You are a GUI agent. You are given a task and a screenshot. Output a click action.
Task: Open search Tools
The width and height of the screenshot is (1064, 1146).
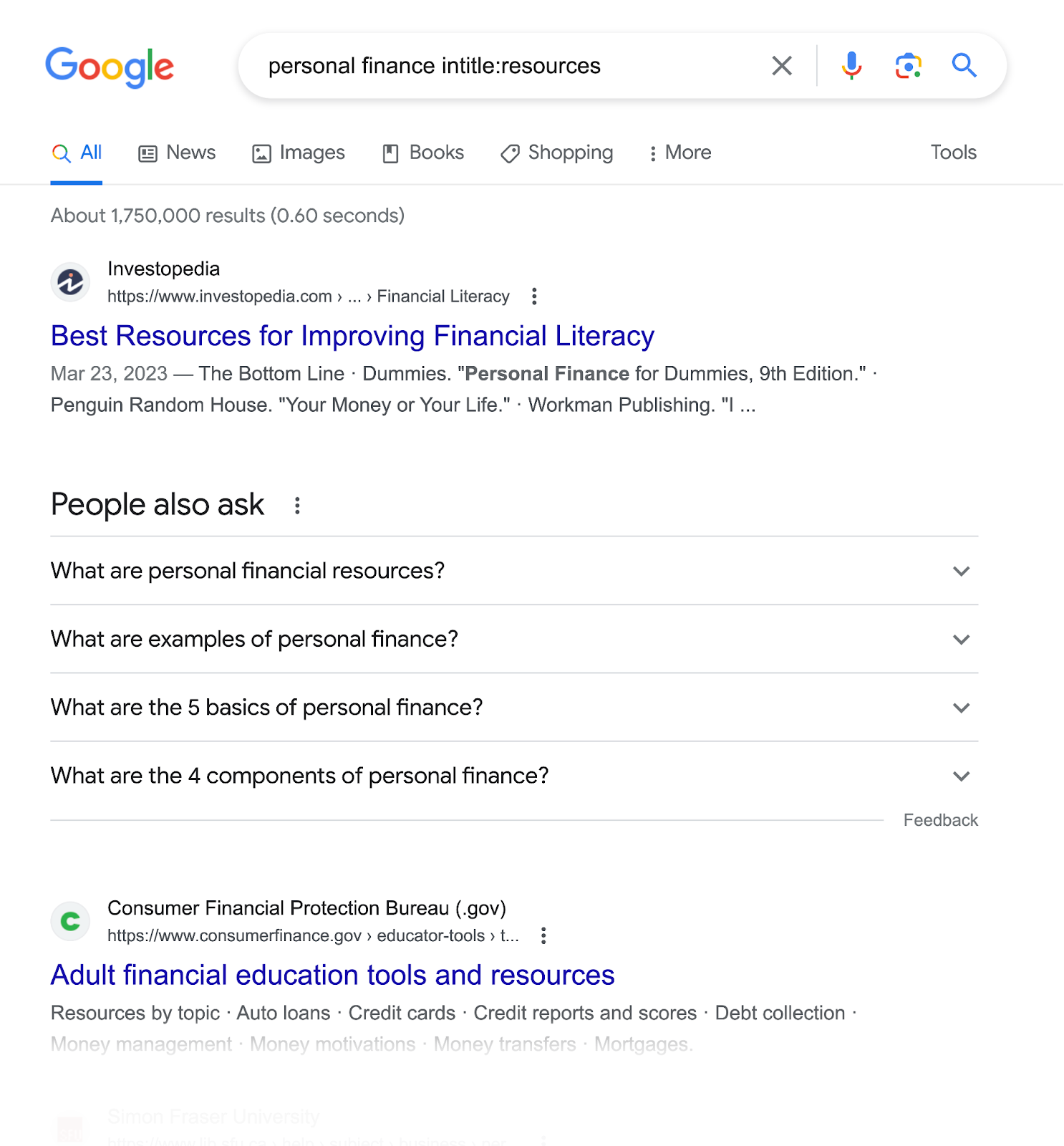(x=953, y=153)
